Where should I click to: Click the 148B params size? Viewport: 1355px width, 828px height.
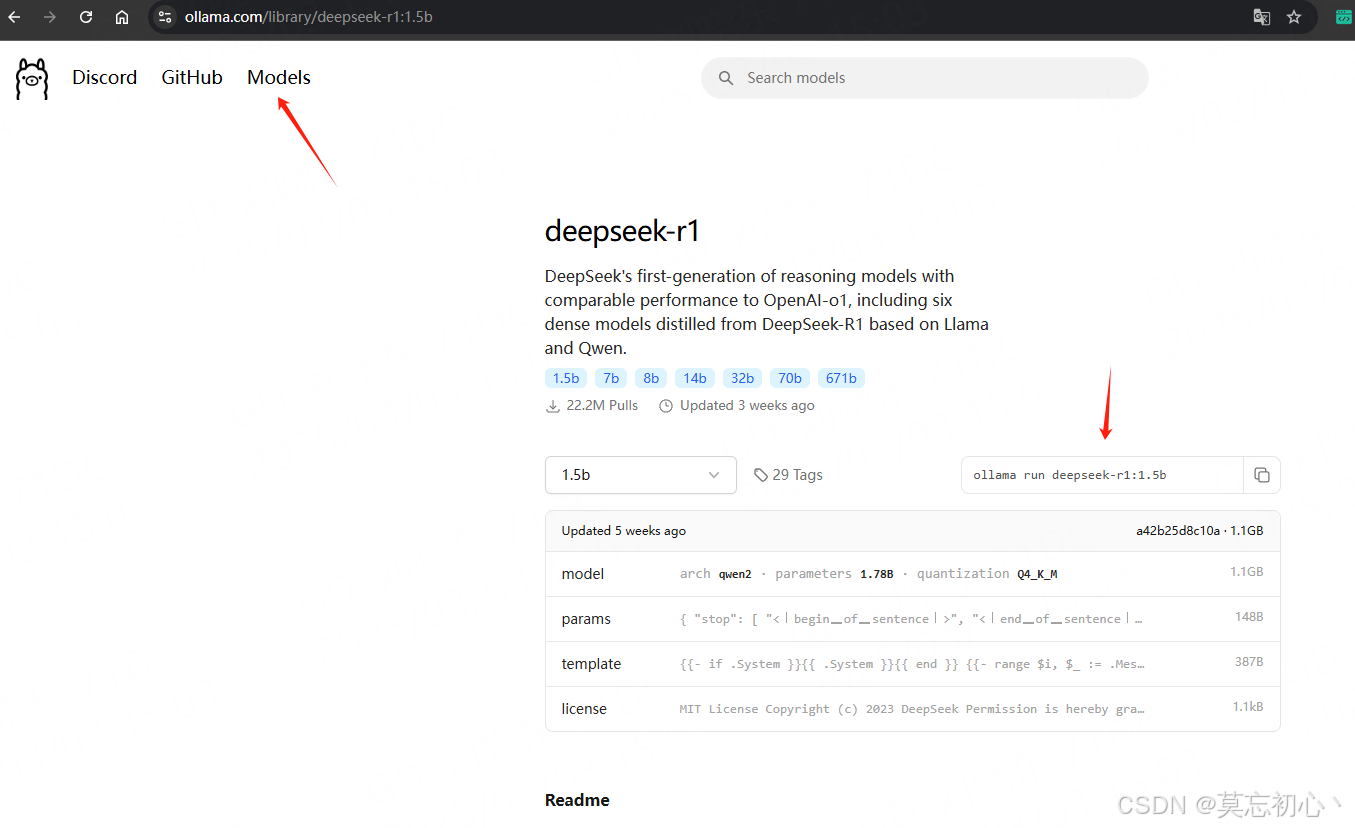coord(1249,617)
